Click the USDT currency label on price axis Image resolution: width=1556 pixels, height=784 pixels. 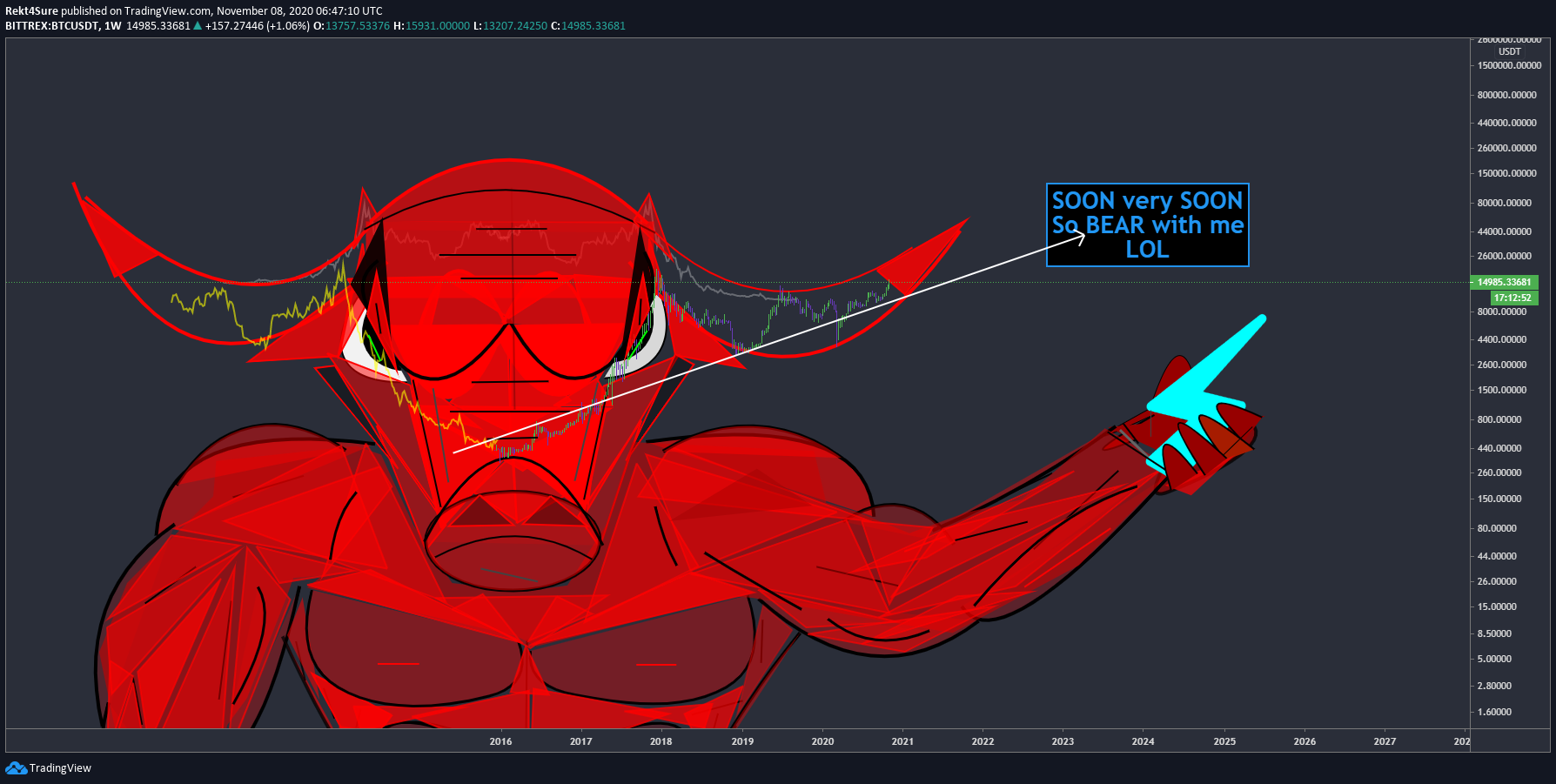[1510, 51]
